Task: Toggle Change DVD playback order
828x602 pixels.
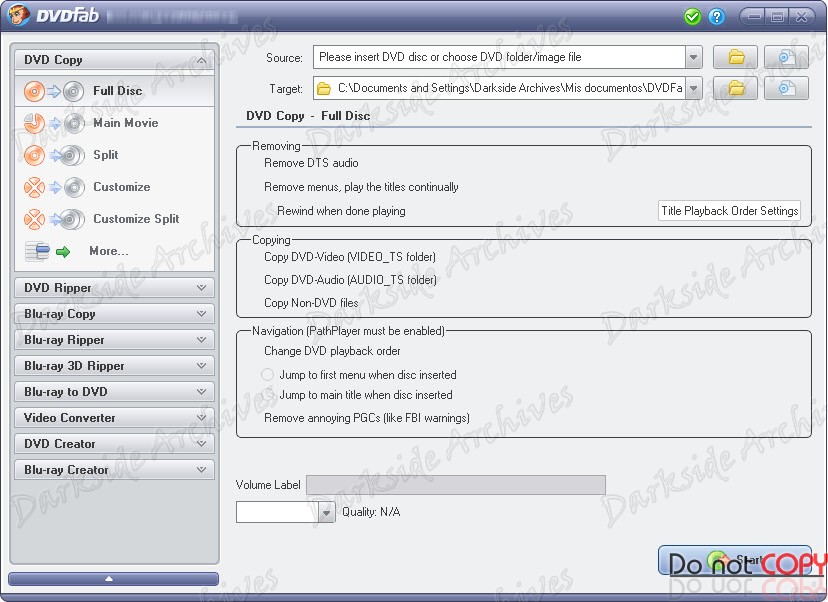Action: click(332, 351)
